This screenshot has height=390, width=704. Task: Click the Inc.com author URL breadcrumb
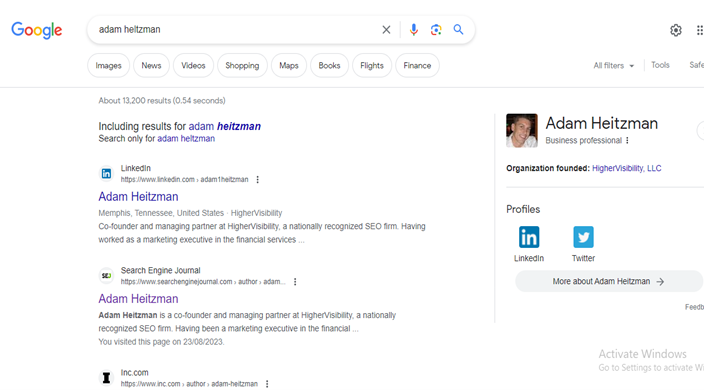(189, 384)
